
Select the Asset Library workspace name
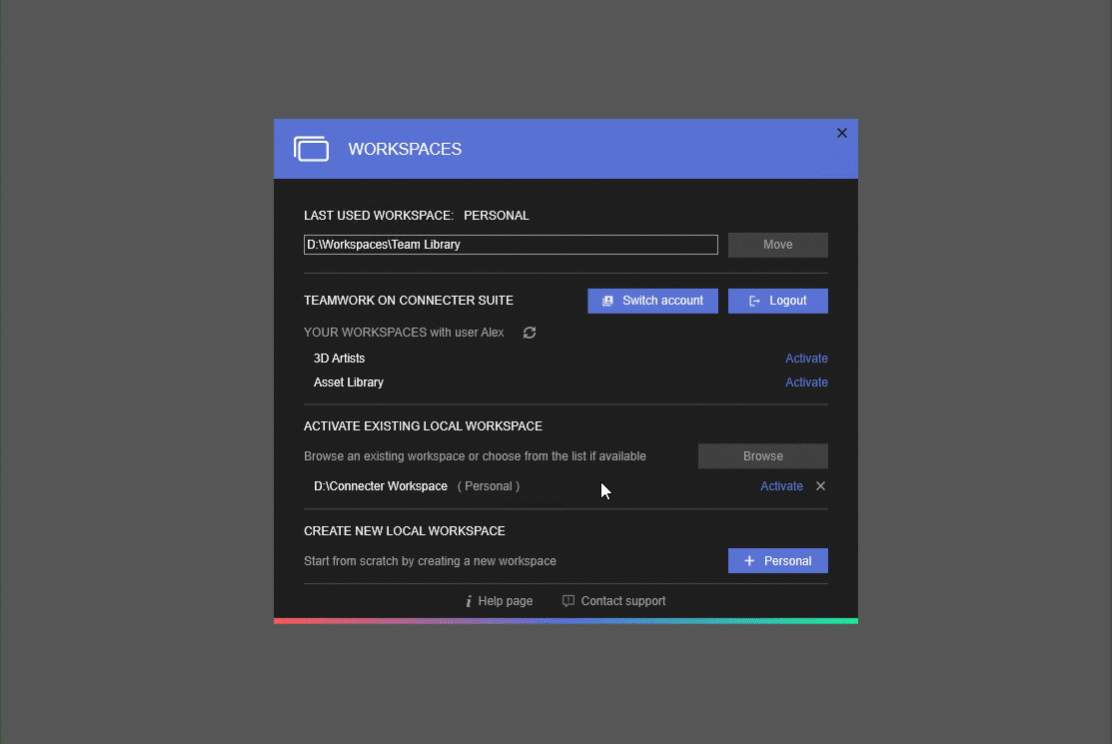pyautogui.click(x=348, y=382)
